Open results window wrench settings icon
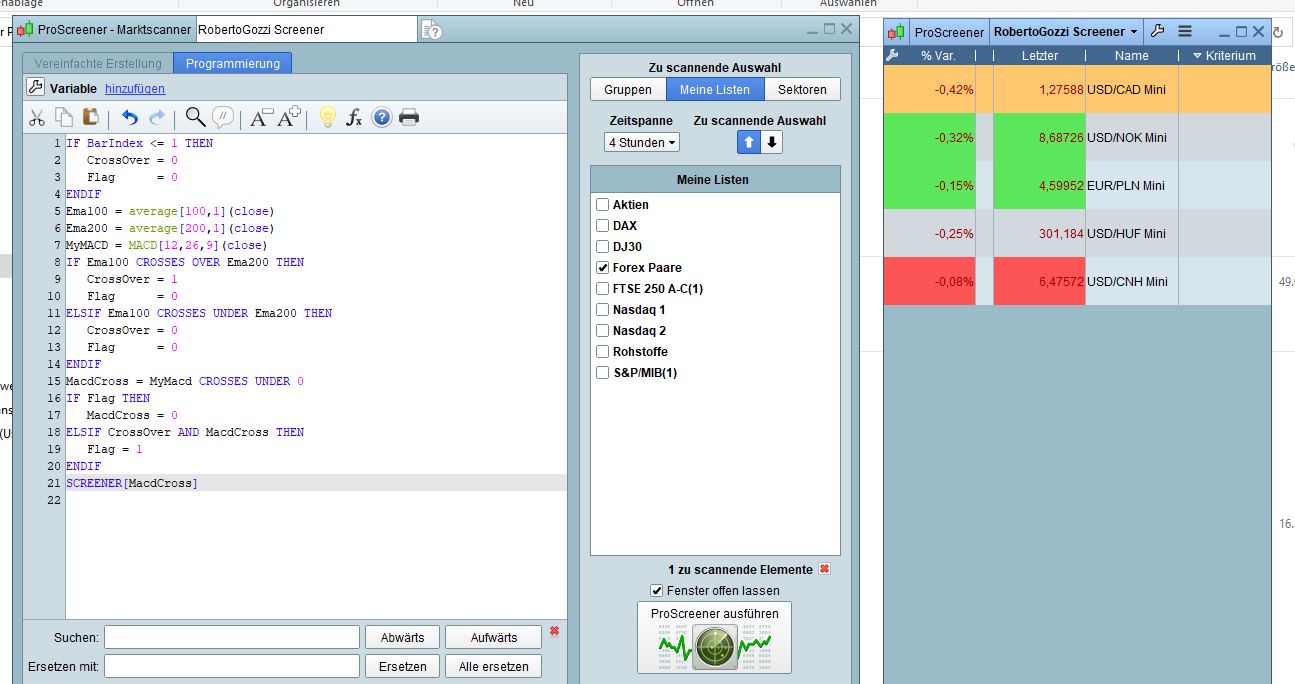This screenshot has height=684, width=1295. (1158, 31)
